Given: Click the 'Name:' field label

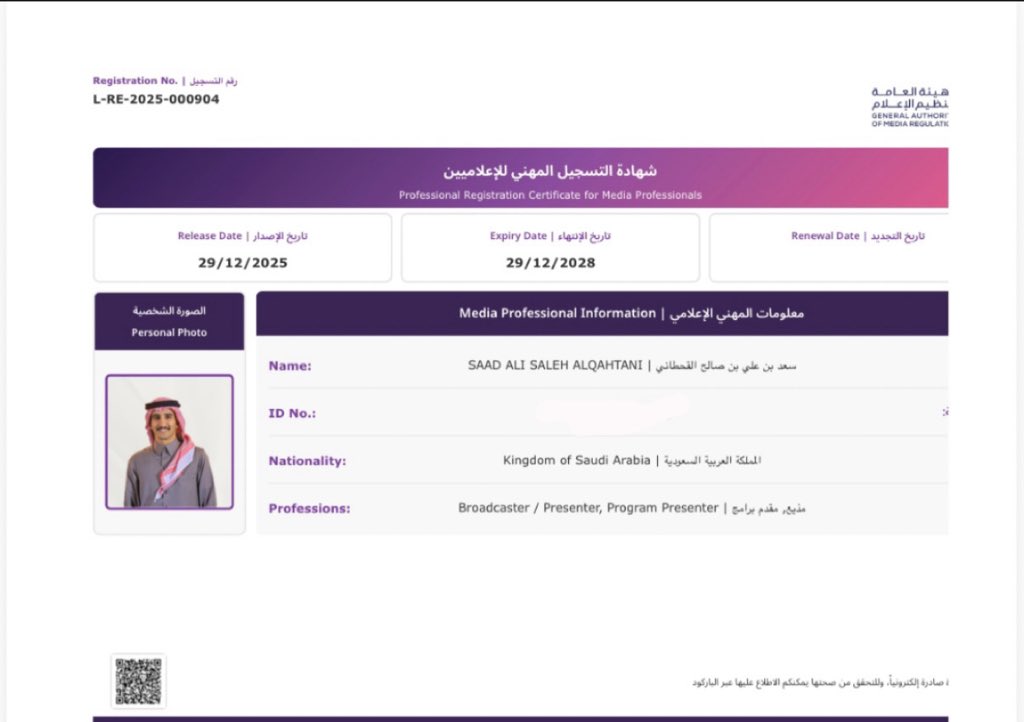Looking at the screenshot, I should (290, 366).
